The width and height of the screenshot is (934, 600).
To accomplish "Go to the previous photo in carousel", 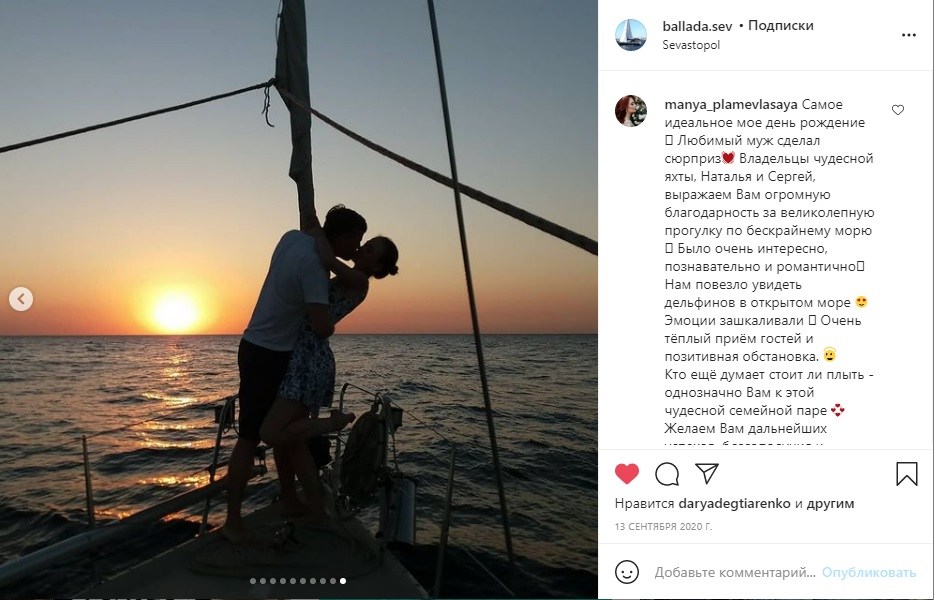I will (x=21, y=299).
